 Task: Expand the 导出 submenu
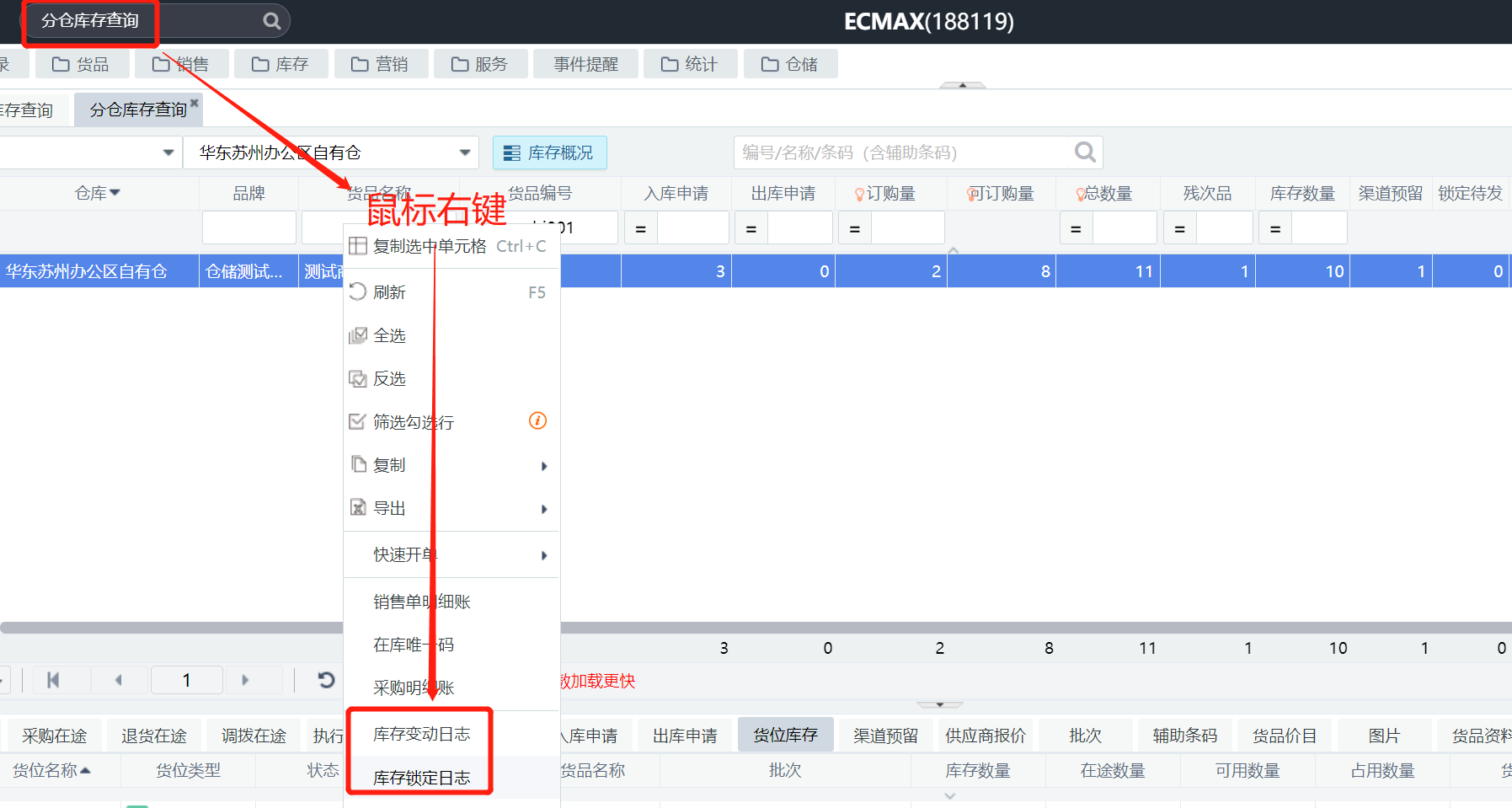(x=451, y=508)
